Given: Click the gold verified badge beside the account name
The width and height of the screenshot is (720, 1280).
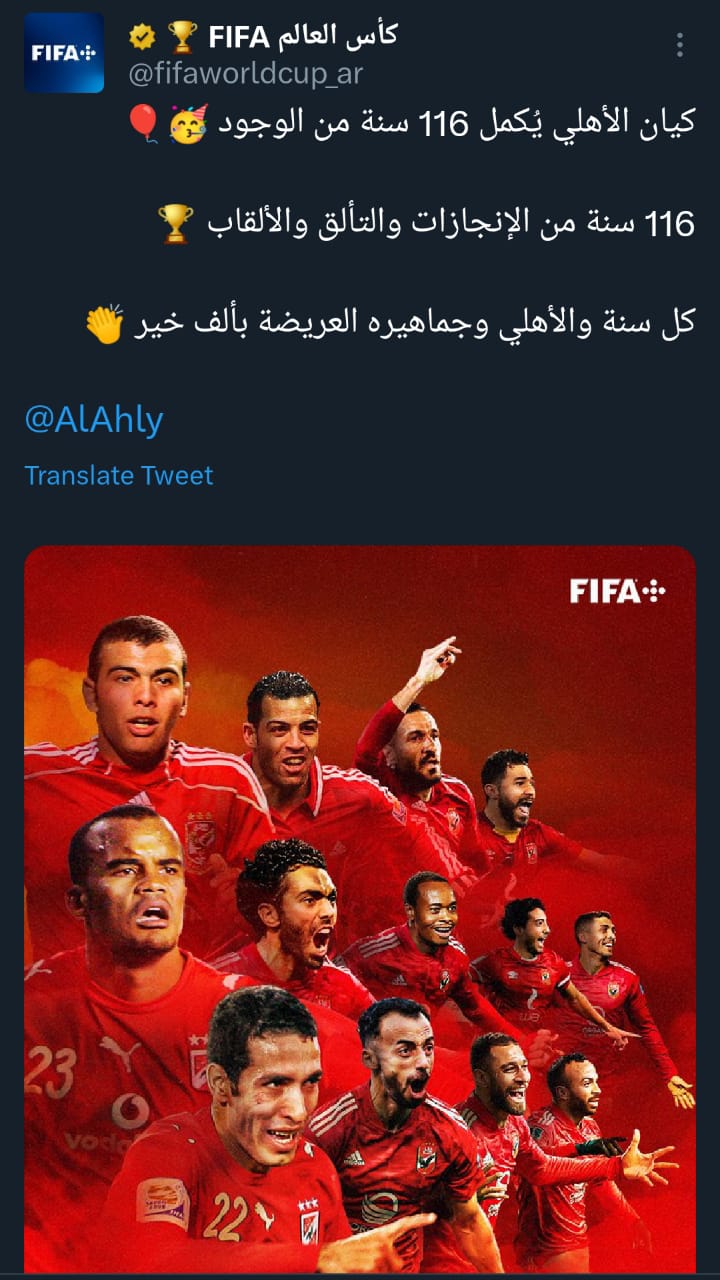Looking at the screenshot, I should coord(142,37).
